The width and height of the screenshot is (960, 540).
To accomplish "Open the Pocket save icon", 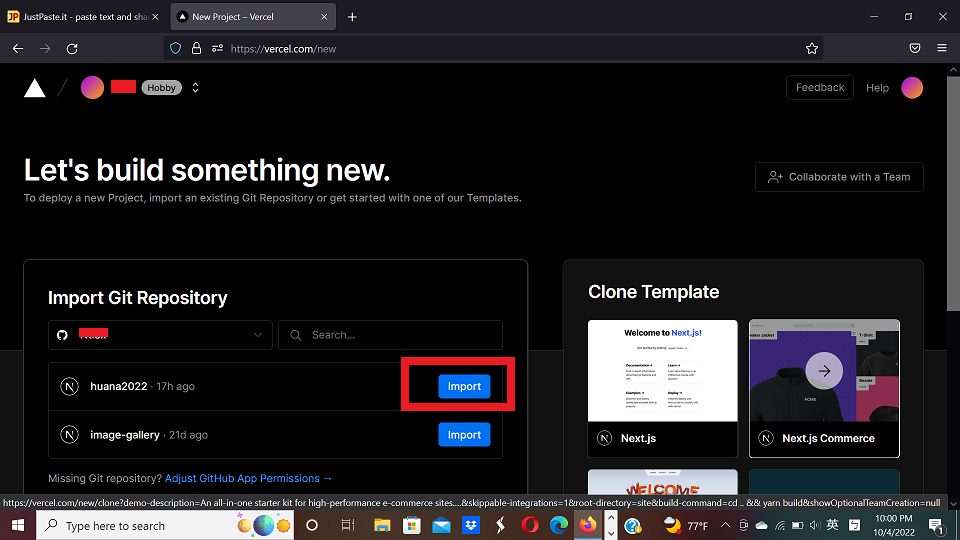I will tap(915, 48).
